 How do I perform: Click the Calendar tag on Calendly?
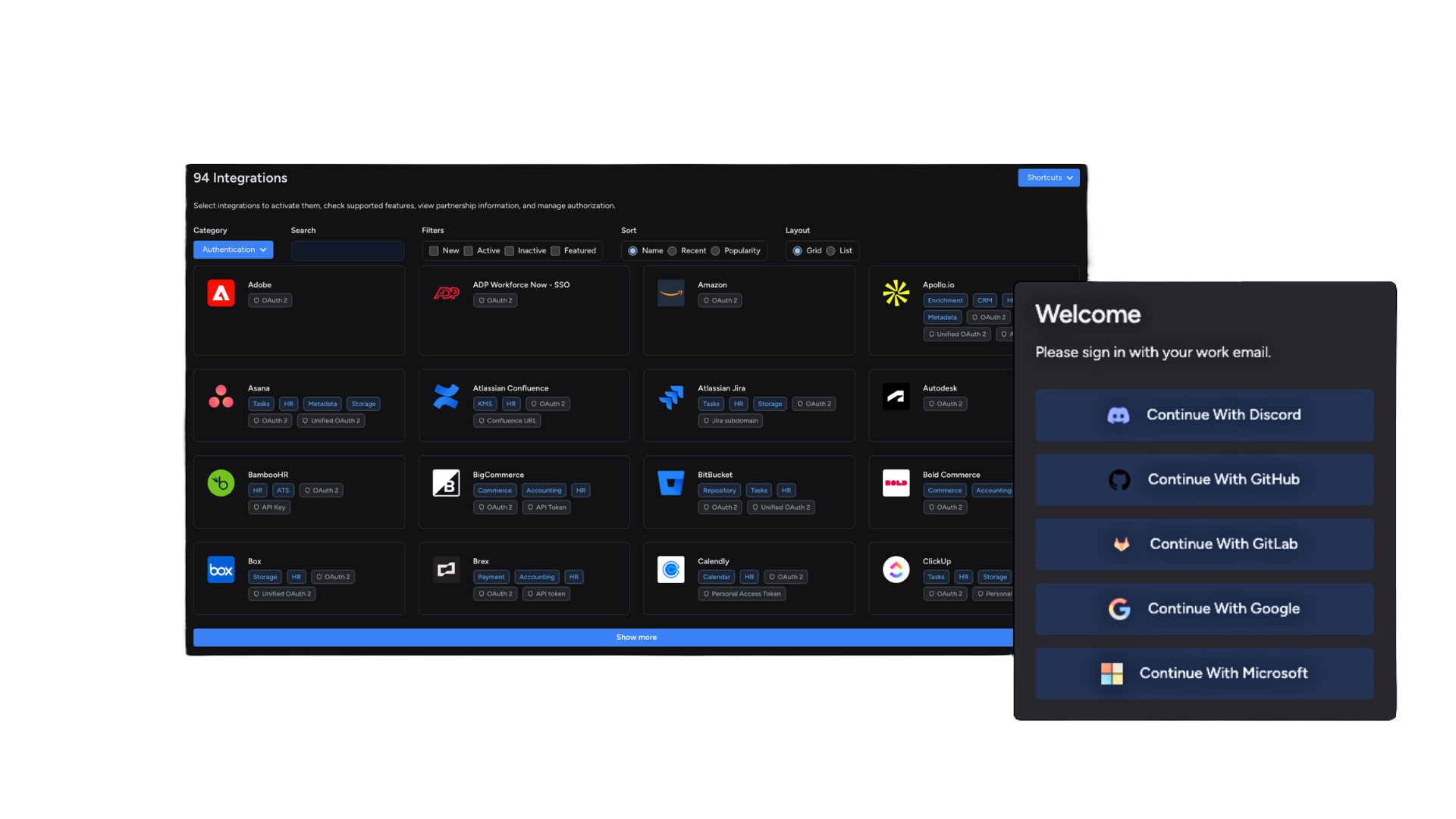tap(716, 577)
